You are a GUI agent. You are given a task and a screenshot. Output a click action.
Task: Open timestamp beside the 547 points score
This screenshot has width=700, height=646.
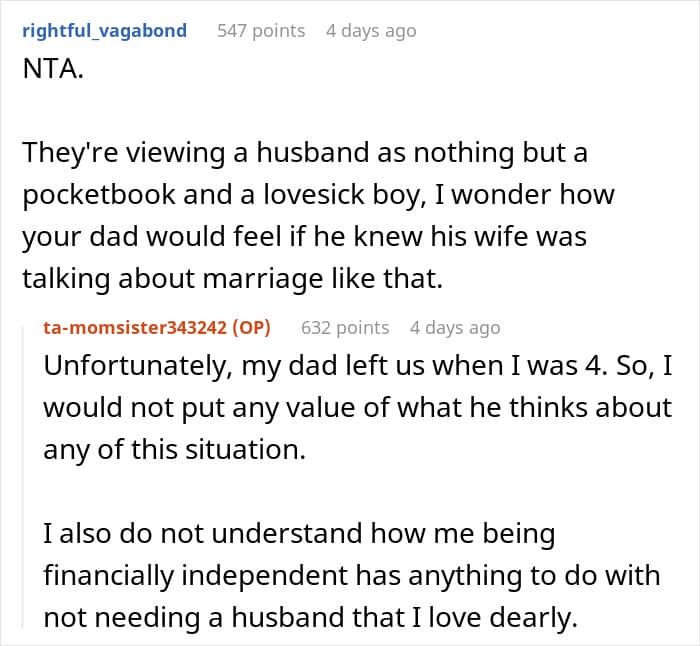pyautogui.click(x=371, y=31)
